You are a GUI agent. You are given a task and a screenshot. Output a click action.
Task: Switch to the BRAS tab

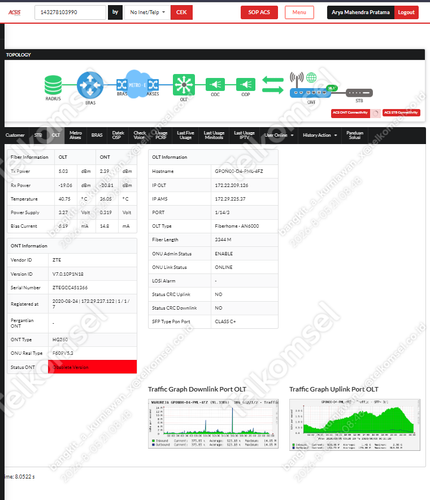97,135
